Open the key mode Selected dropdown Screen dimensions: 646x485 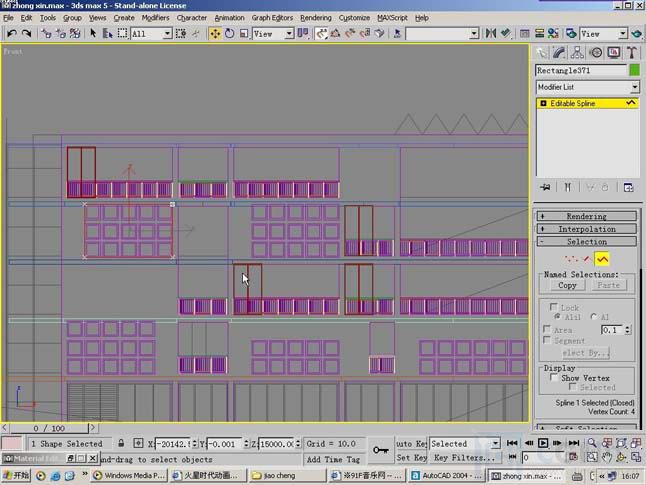465,443
